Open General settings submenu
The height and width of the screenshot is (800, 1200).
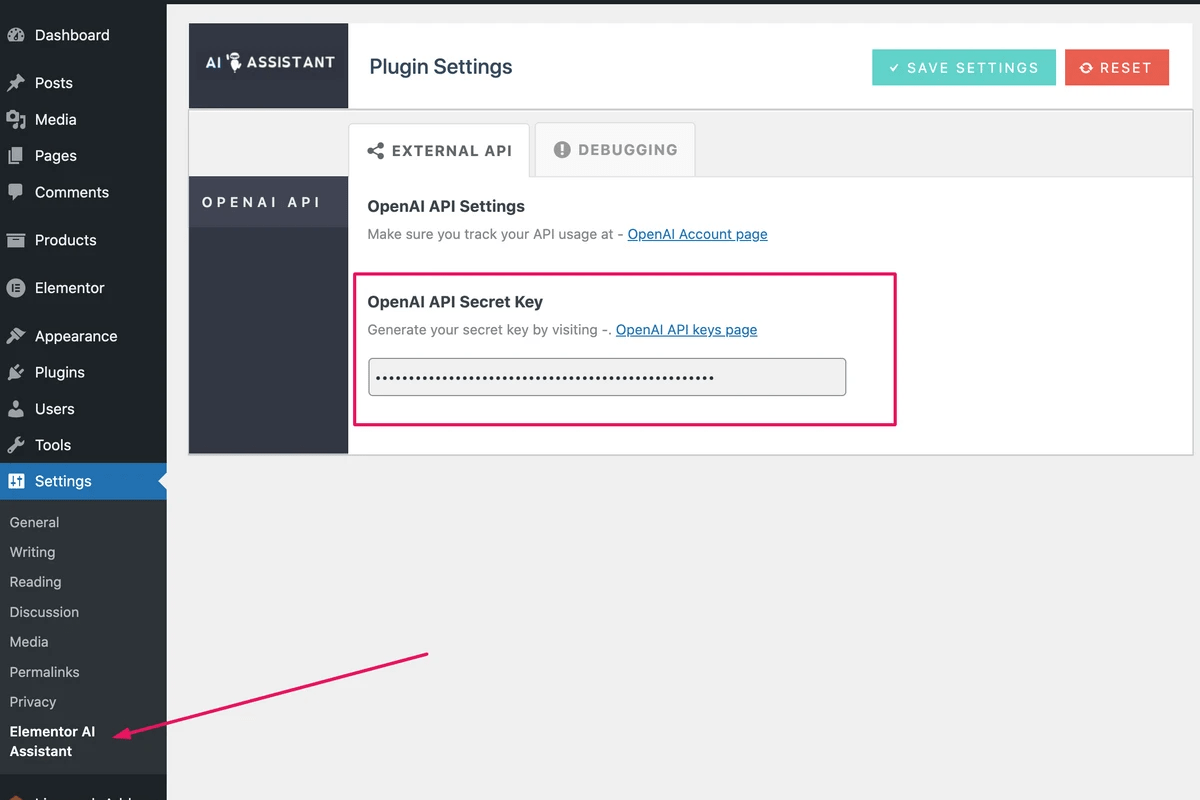tap(34, 522)
